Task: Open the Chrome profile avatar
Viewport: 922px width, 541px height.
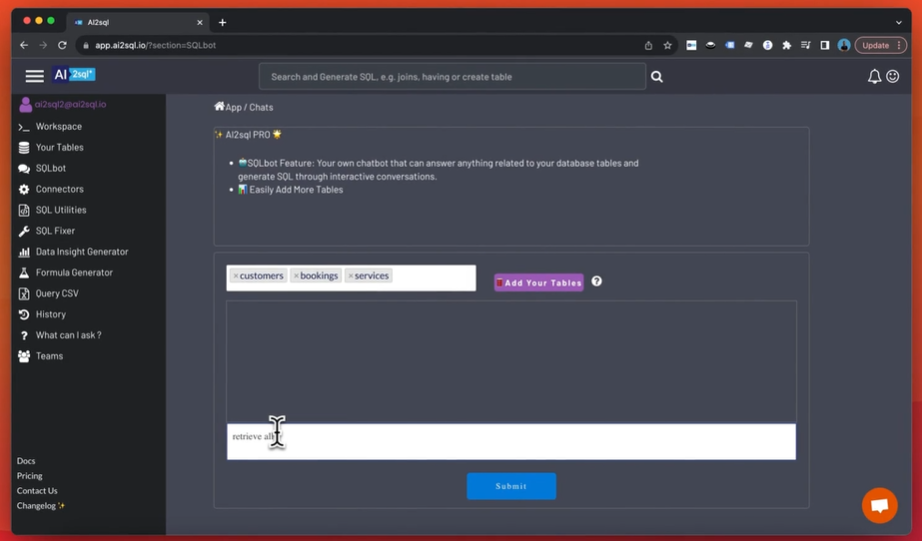Action: point(844,45)
